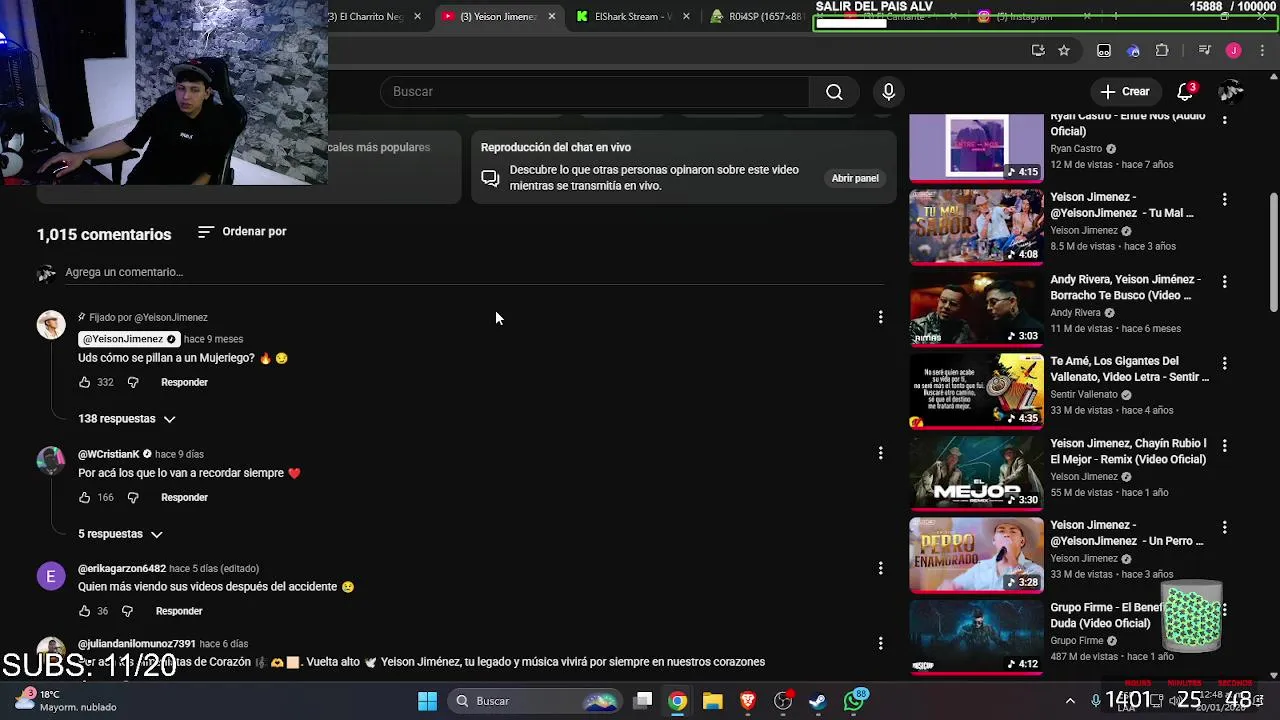Open the YouTube notifications bell
The image size is (1280, 720).
(1185, 92)
